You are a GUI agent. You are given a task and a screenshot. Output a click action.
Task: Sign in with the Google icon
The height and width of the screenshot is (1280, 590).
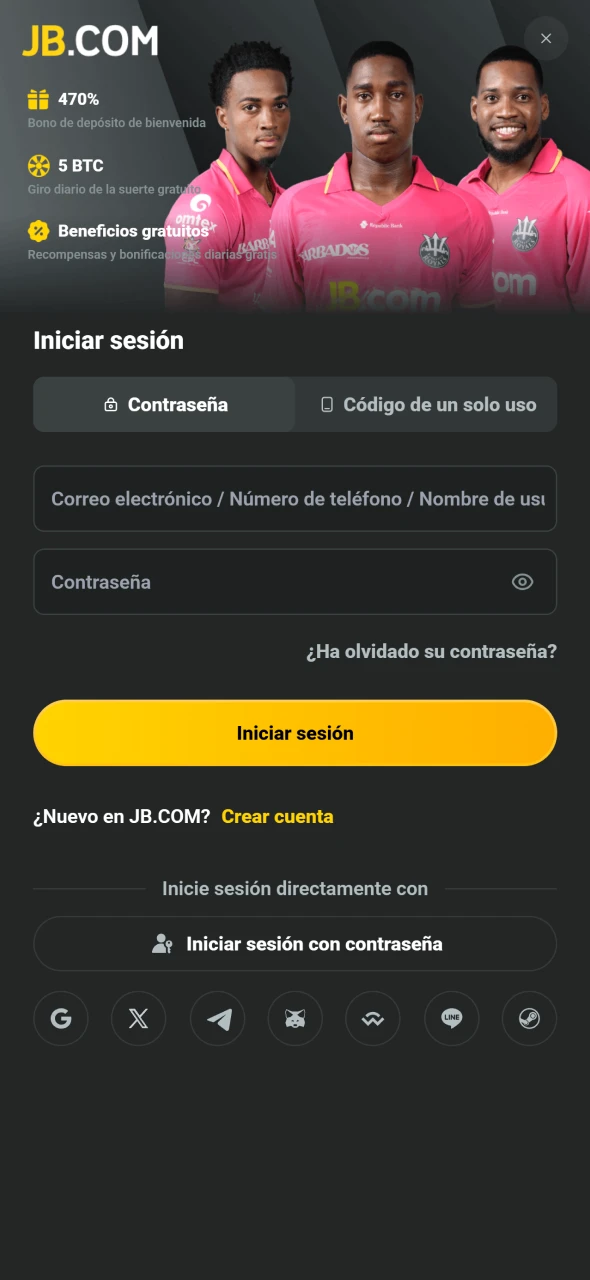61,1018
